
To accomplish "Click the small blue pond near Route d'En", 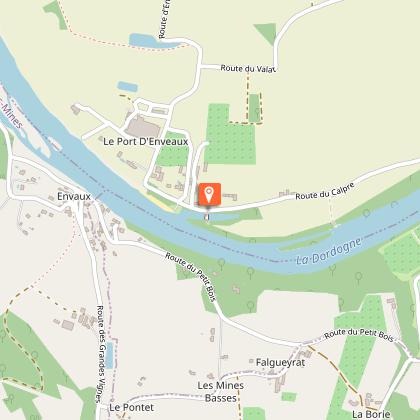I will [x=143, y=41].
